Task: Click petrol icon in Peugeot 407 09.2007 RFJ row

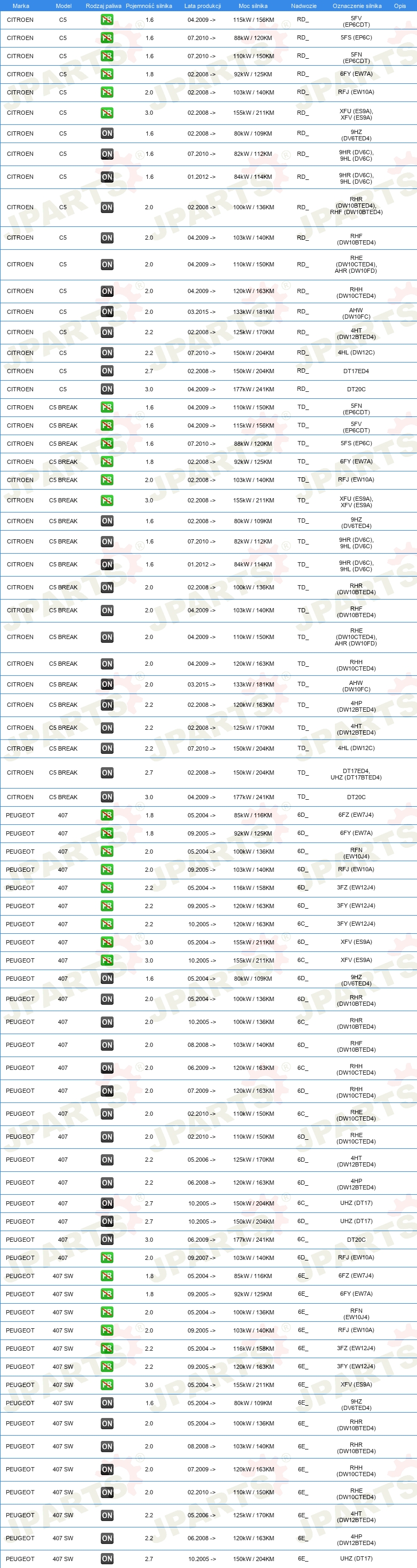Action: click(107, 1258)
